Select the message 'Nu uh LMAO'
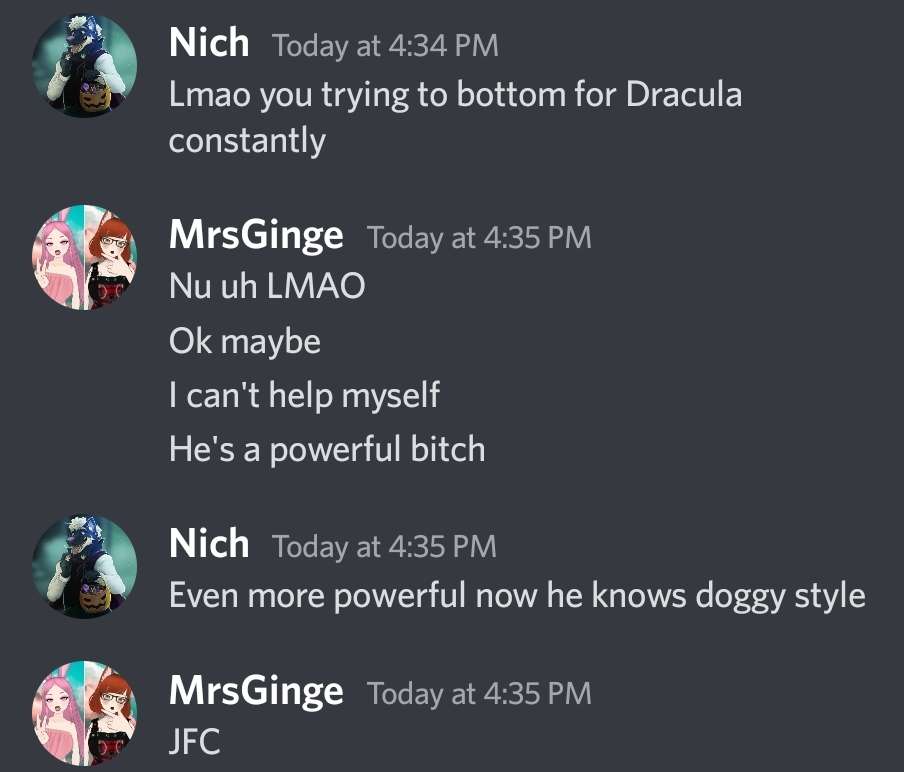The width and height of the screenshot is (904, 772). point(267,285)
